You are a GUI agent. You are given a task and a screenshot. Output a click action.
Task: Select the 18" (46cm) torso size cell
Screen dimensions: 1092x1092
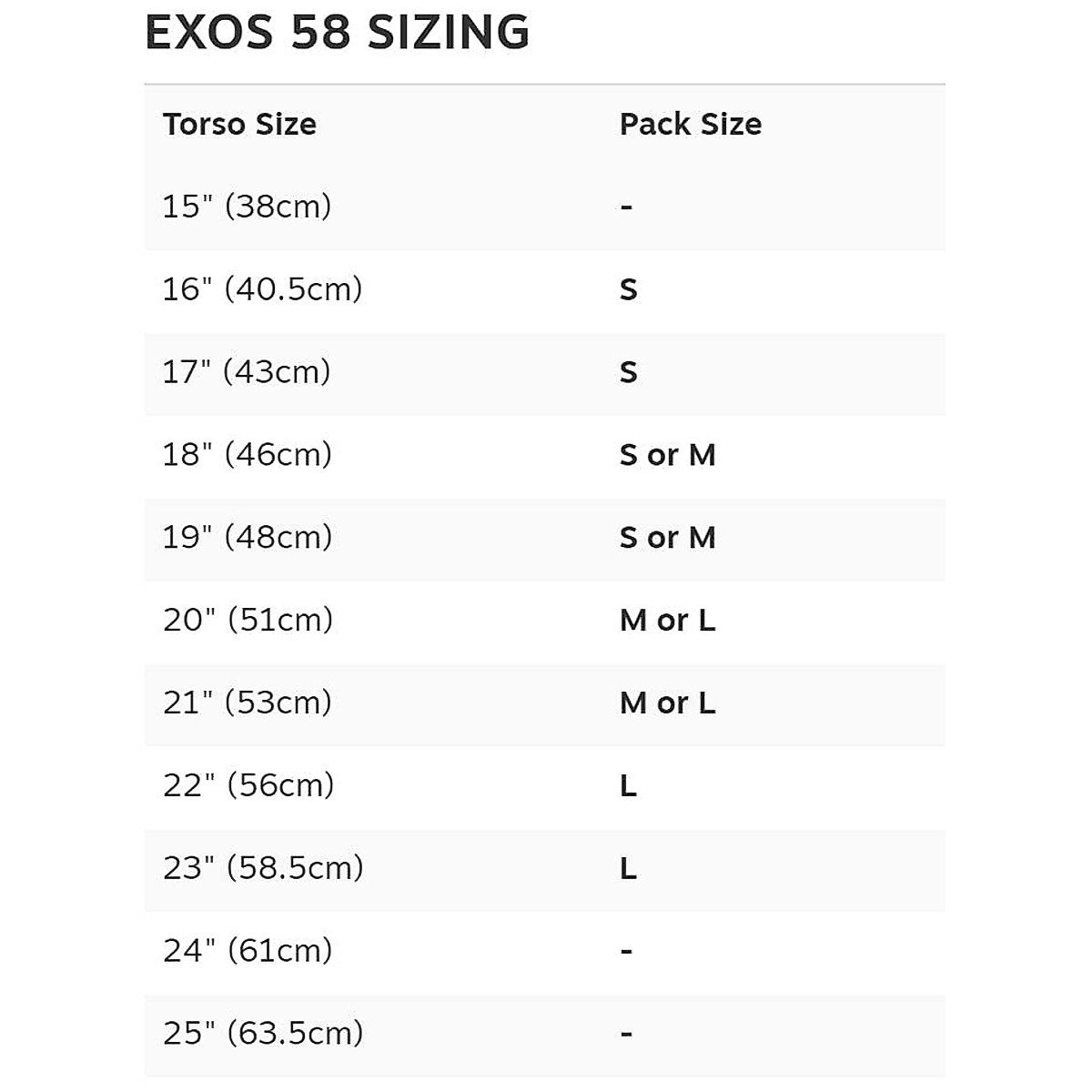tap(247, 454)
